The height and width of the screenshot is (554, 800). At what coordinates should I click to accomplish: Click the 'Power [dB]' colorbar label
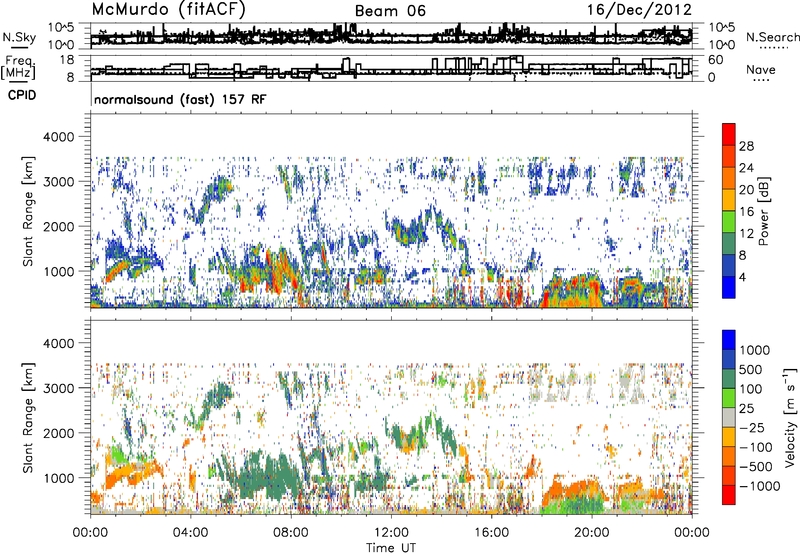pos(763,211)
